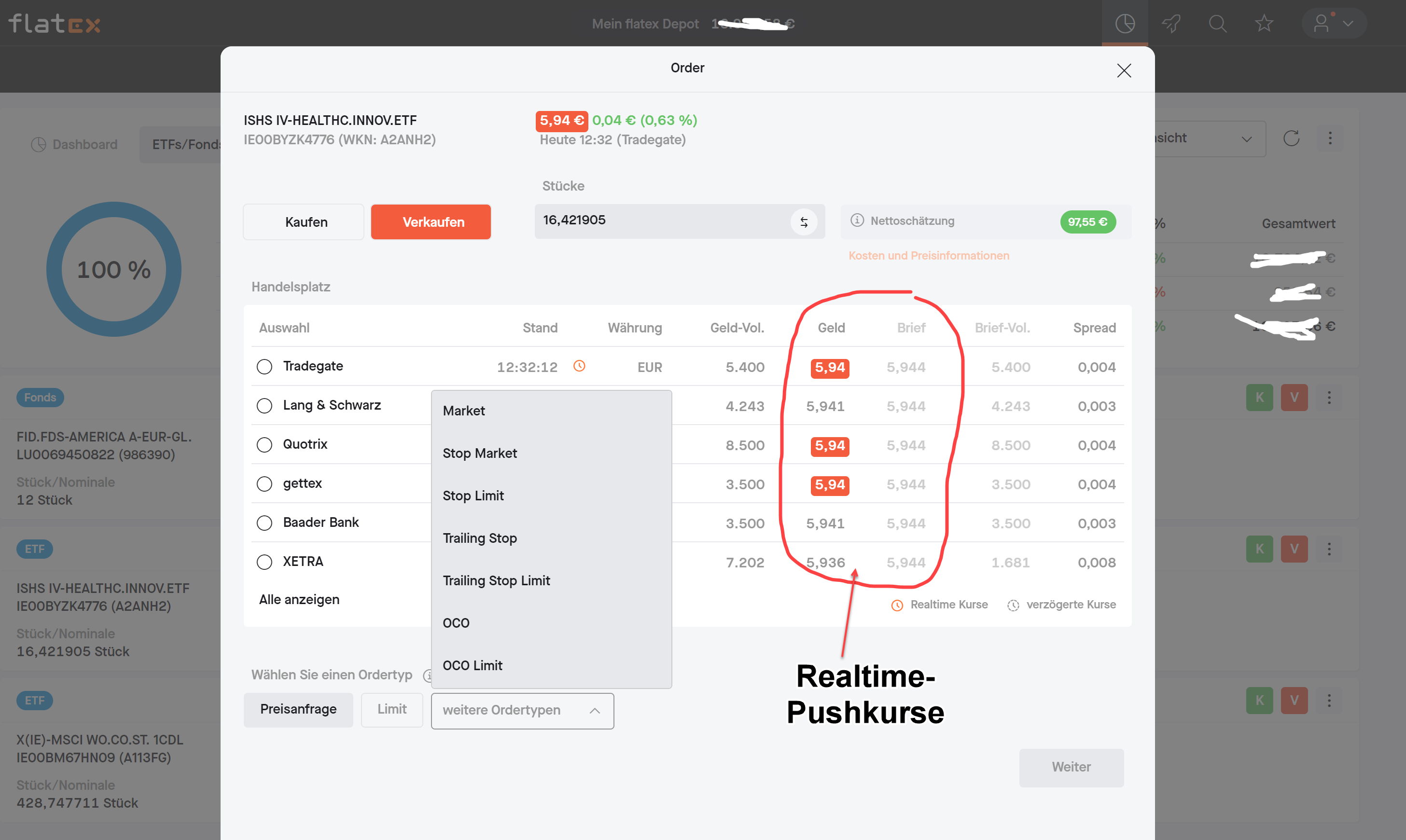
Task: Click the swap units icon in Stücke field
Action: (804, 222)
